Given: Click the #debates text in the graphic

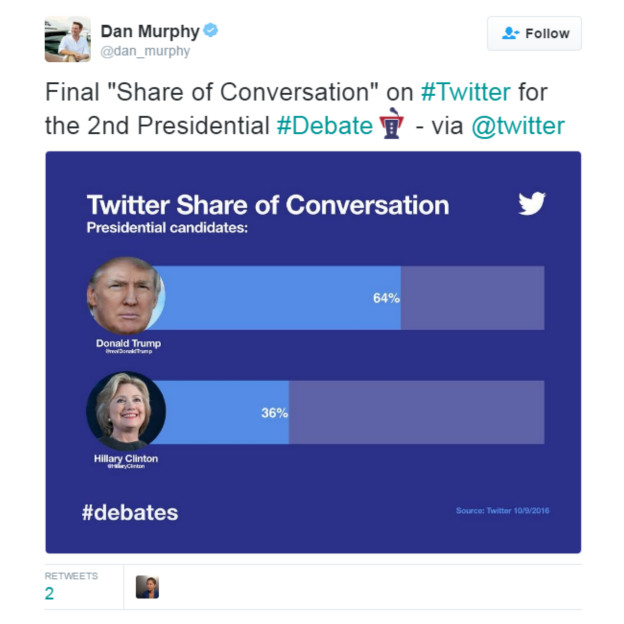Looking at the screenshot, I should [130, 513].
